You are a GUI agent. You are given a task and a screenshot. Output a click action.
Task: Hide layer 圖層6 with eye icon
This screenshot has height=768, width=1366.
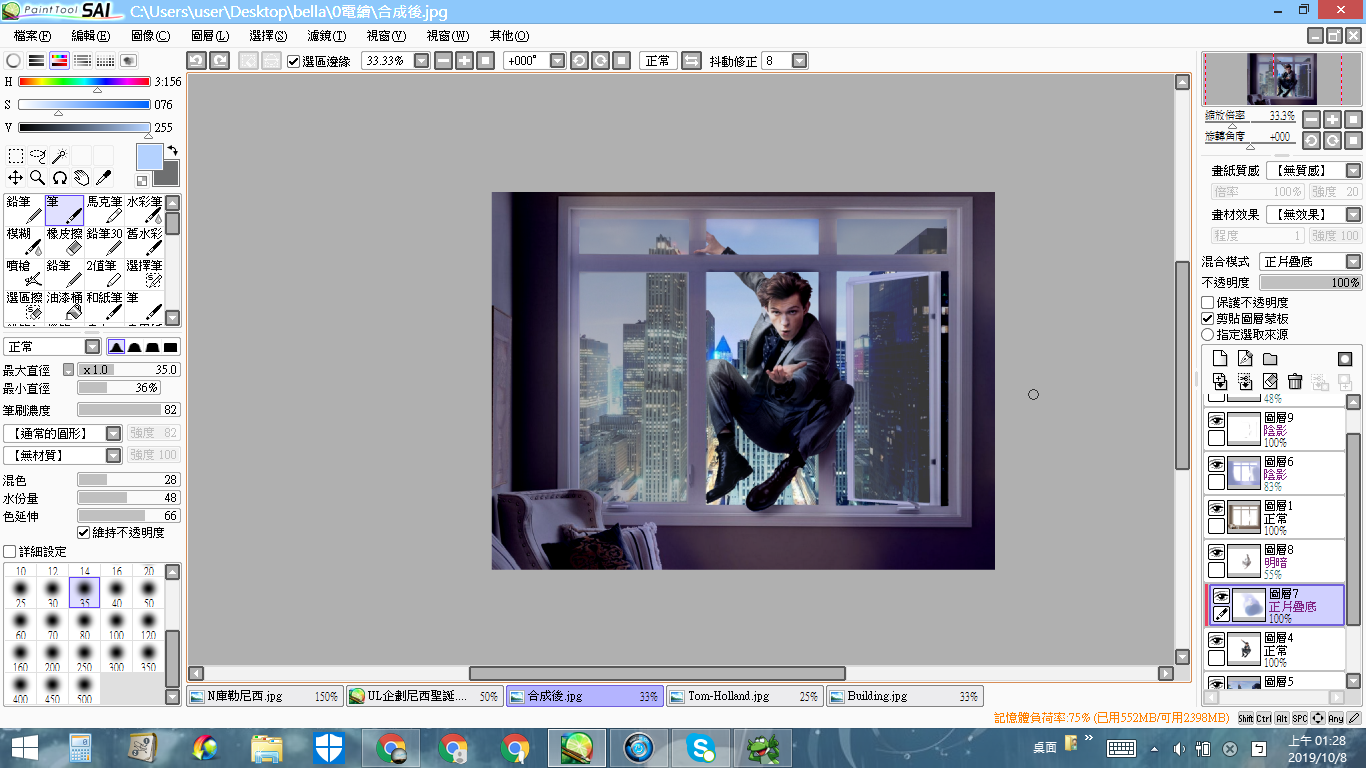tap(1217, 465)
